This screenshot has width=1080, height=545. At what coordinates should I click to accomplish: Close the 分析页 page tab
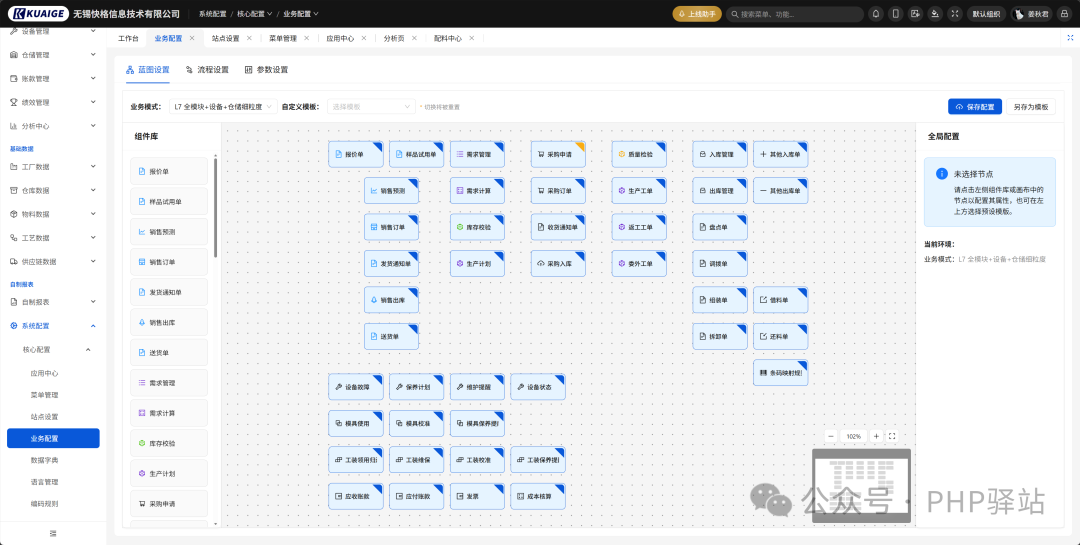[x=415, y=39]
